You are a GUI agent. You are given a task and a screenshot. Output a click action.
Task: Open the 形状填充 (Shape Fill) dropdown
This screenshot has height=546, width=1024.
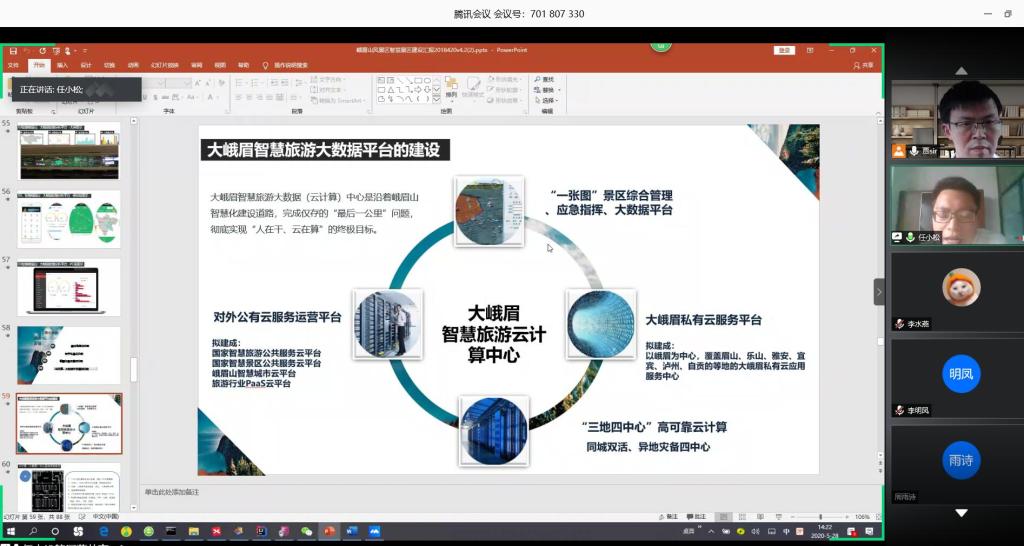tap(505, 79)
